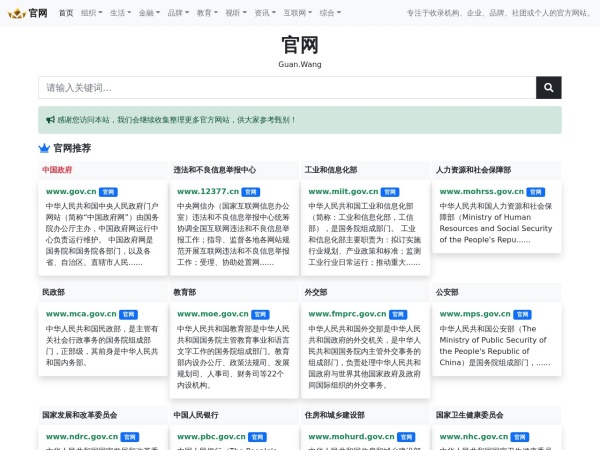The image size is (600, 450).
Task: Click the 官网 badge next to www.ndrc.gov.cn
Action: 130,437
